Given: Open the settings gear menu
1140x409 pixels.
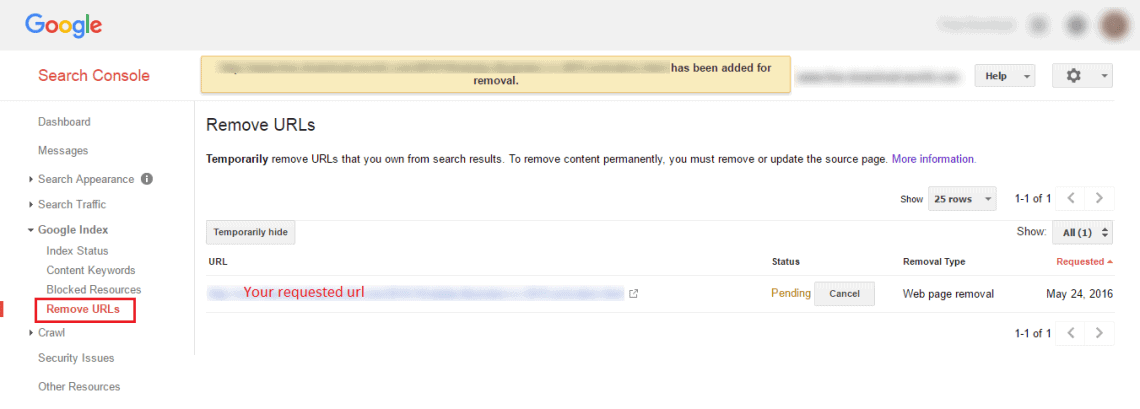Looking at the screenshot, I should [1082, 76].
